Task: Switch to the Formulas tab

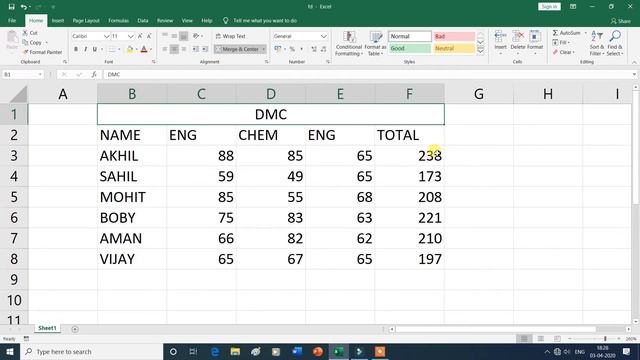Action: [x=118, y=20]
